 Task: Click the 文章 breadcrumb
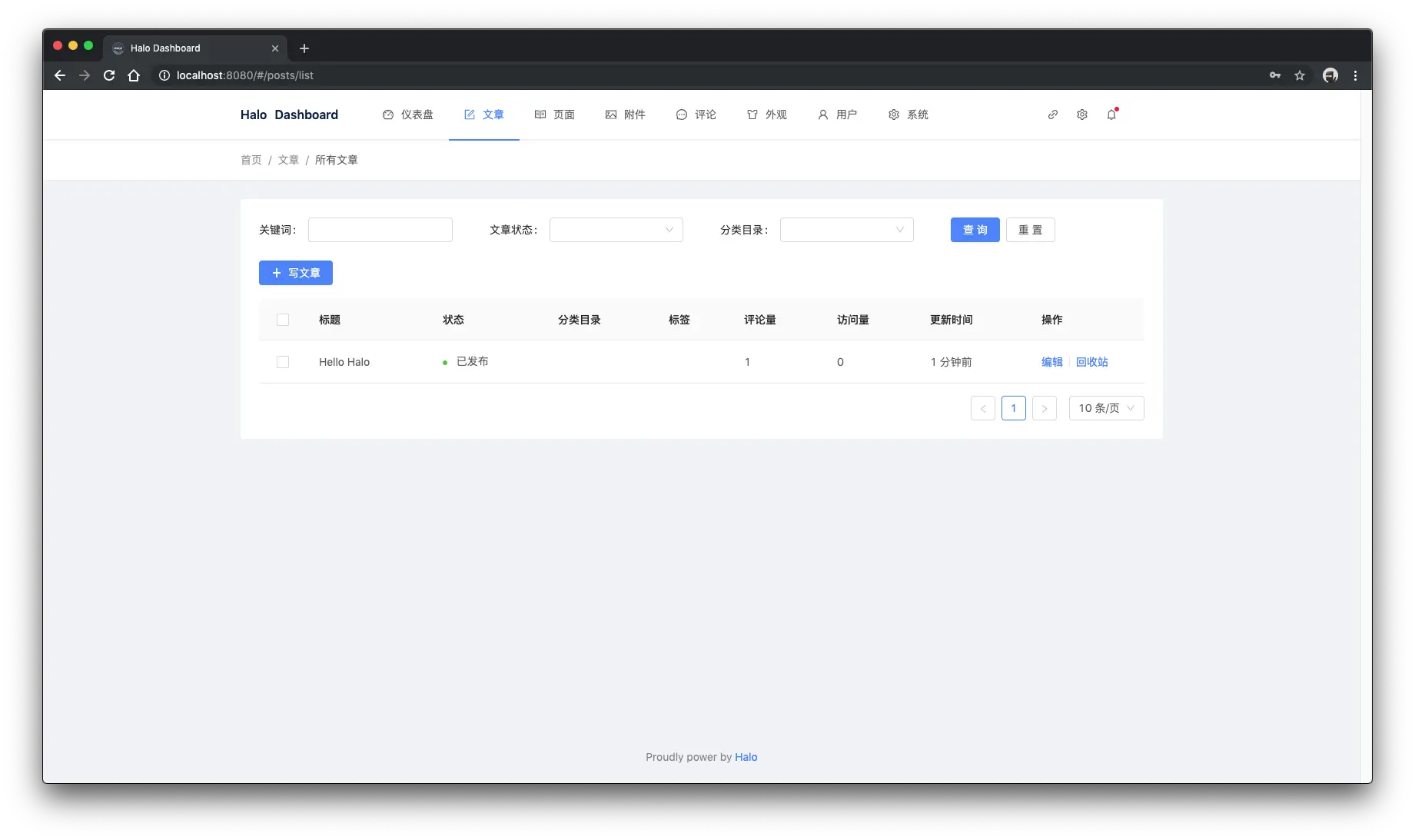point(288,160)
